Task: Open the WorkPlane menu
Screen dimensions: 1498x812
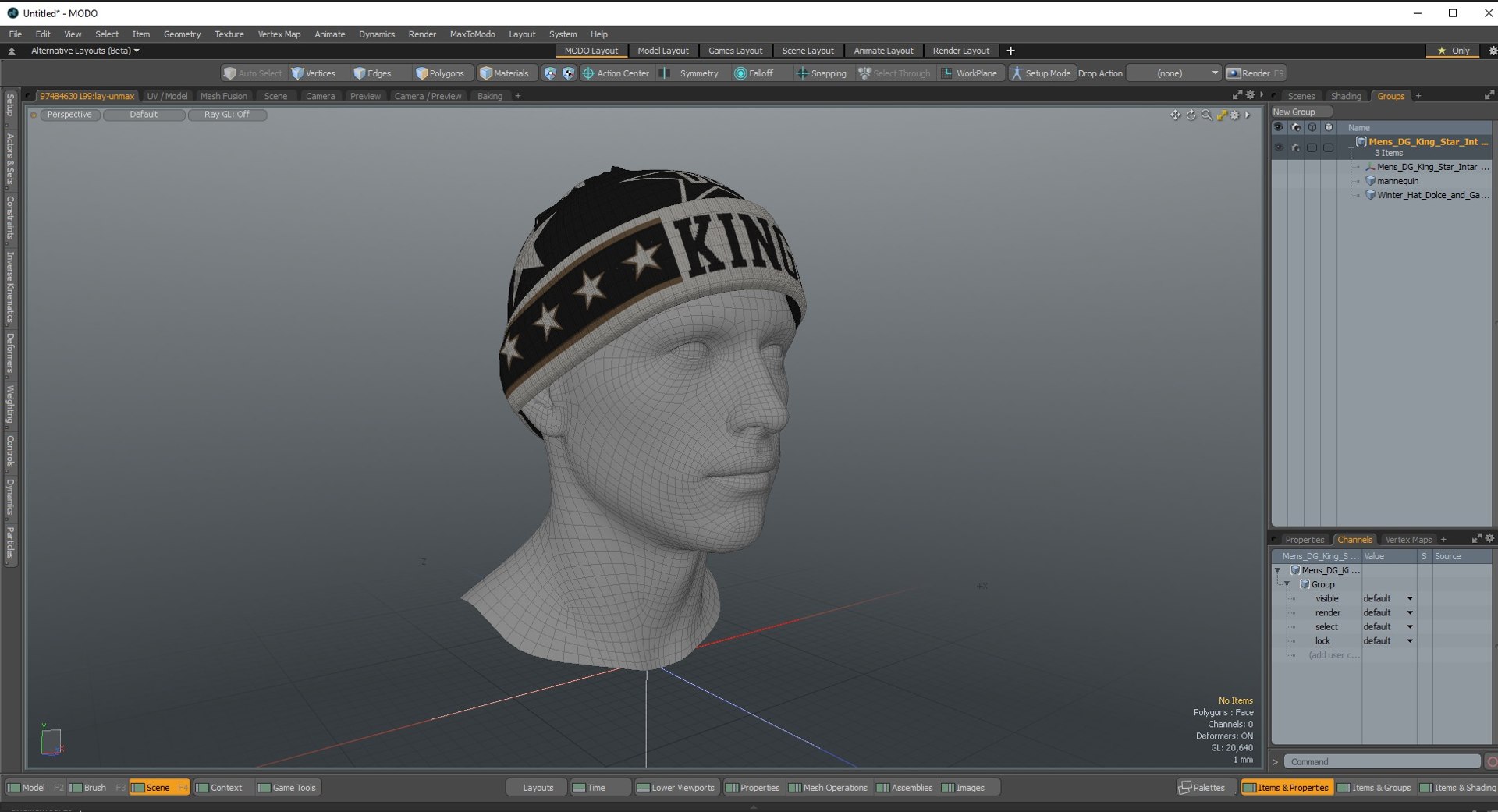Action: pyautogui.click(x=969, y=73)
